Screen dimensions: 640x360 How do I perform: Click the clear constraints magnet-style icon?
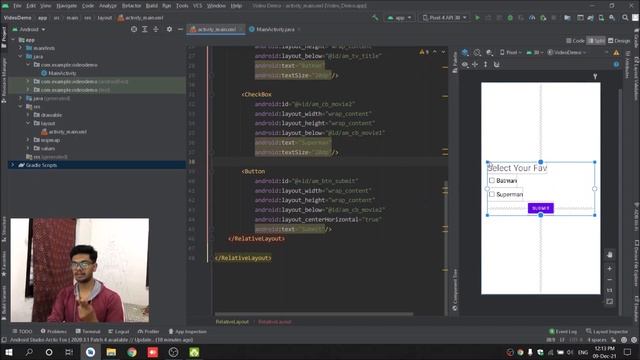pos(497,64)
